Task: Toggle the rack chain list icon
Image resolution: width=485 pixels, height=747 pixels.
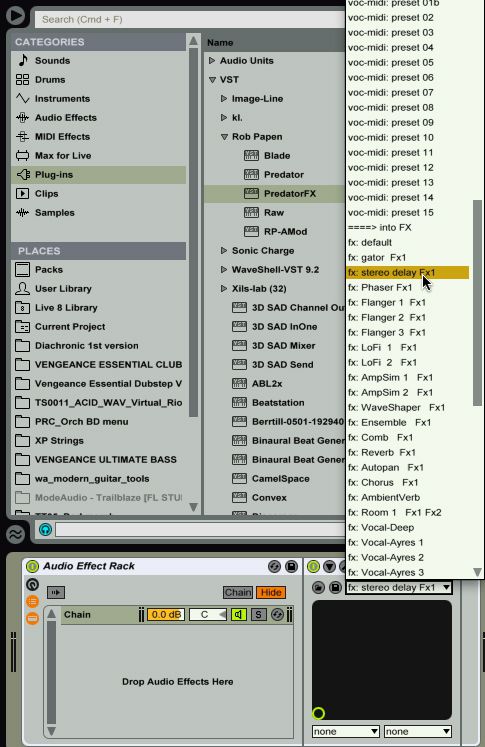Action: point(32,601)
